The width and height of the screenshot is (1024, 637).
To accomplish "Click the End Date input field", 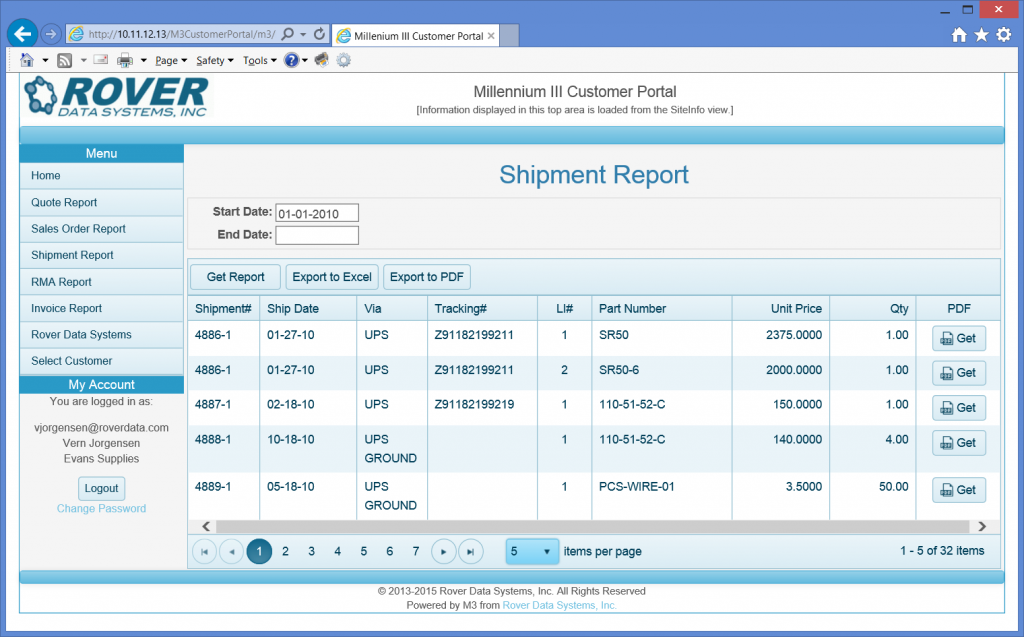I will tap(317, 235).
